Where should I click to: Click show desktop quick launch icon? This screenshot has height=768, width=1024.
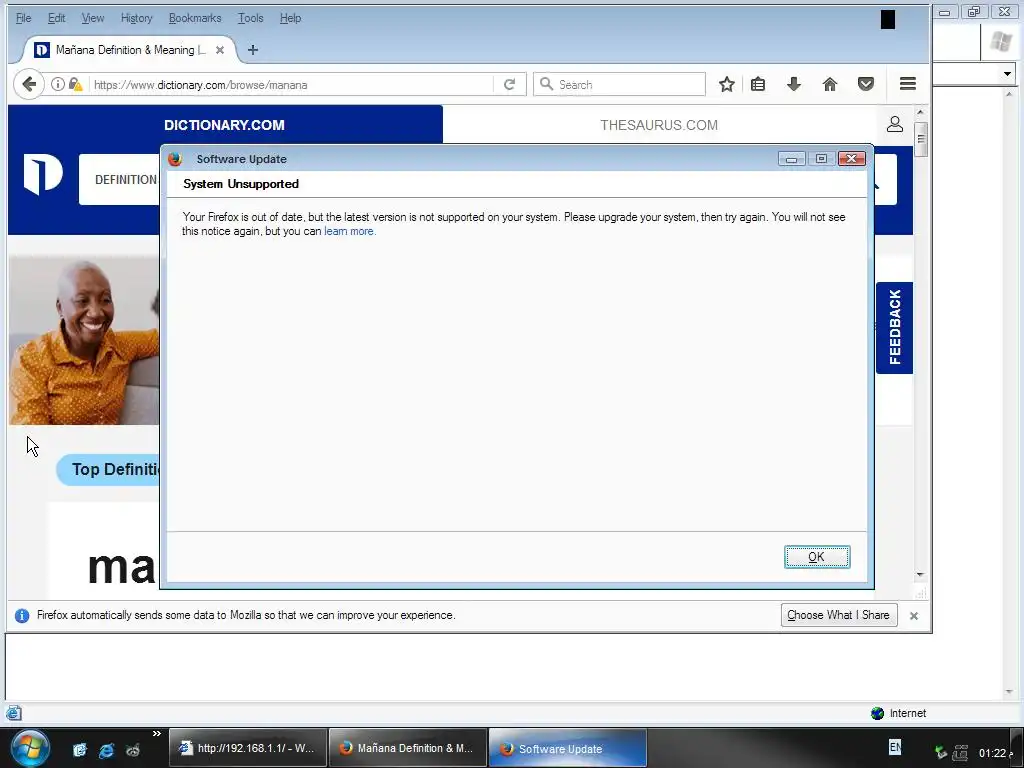click(x=80, y=750)
